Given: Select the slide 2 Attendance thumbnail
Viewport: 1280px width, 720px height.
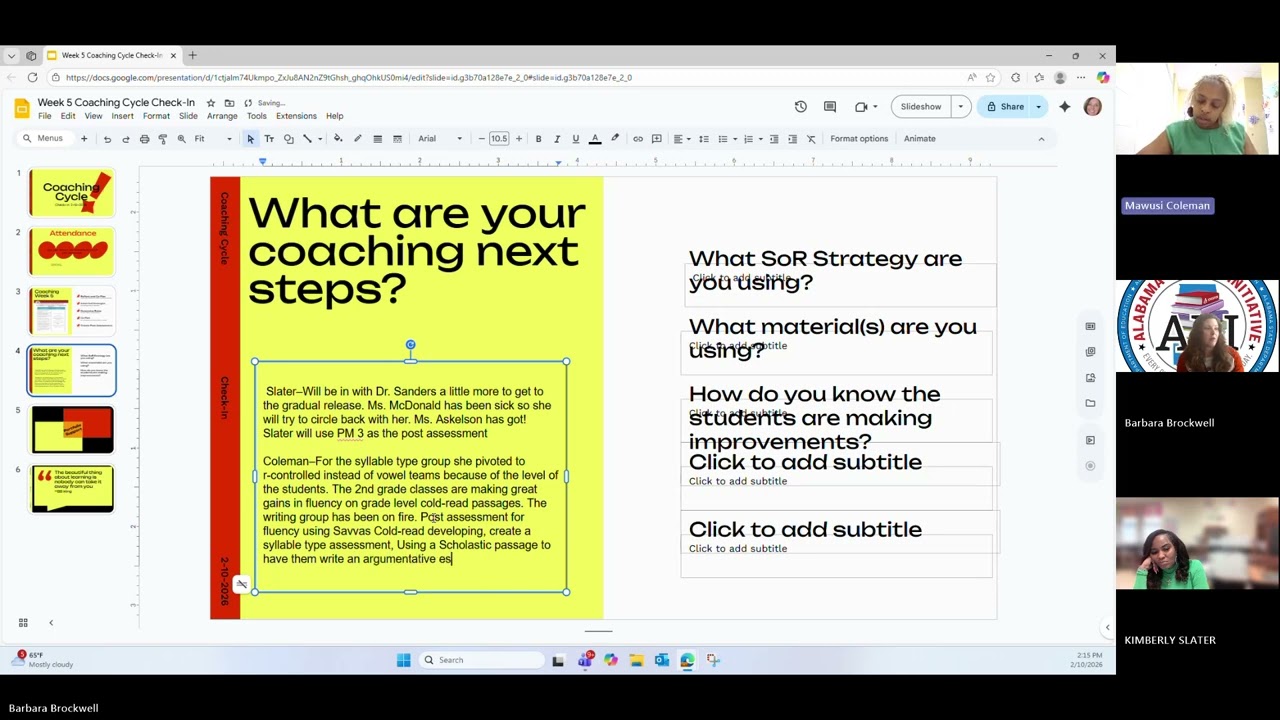Looking at the screenshot, I should 72,251.
